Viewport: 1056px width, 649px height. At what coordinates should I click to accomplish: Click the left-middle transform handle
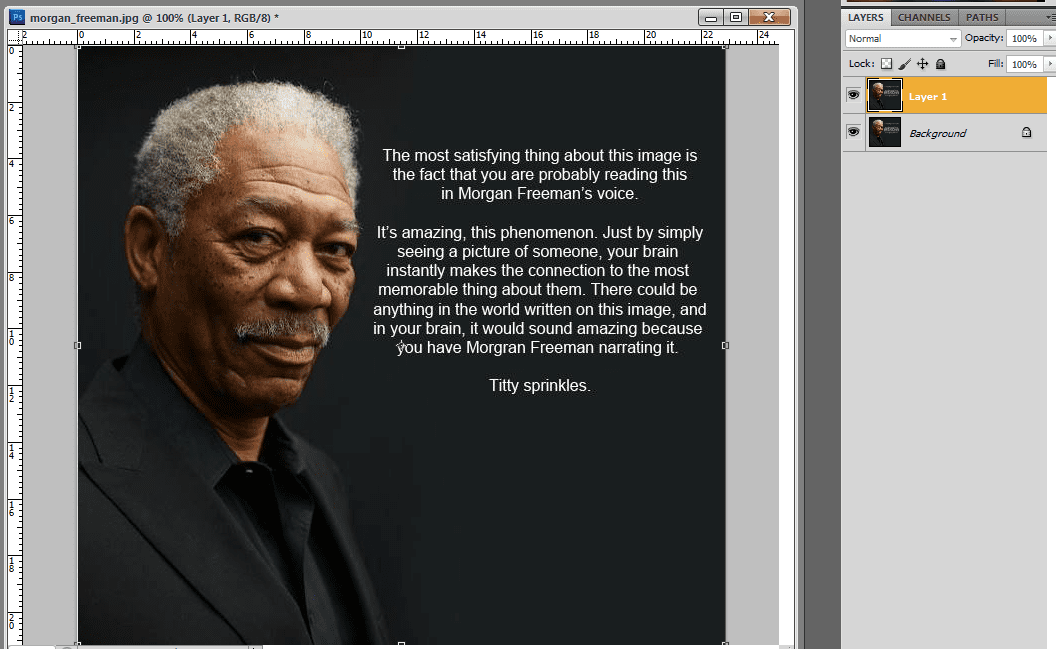coord(77,345)
